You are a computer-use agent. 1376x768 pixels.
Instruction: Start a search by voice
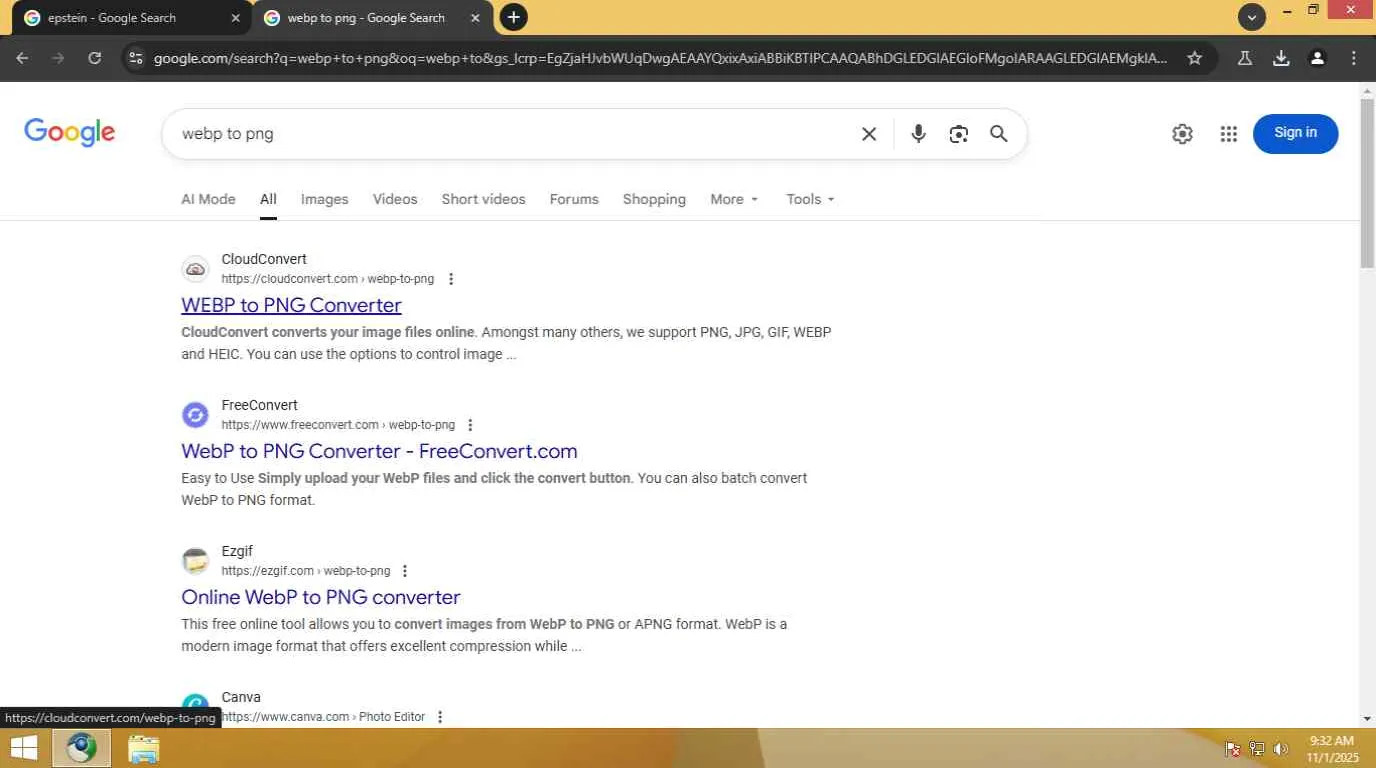point(918,134)
